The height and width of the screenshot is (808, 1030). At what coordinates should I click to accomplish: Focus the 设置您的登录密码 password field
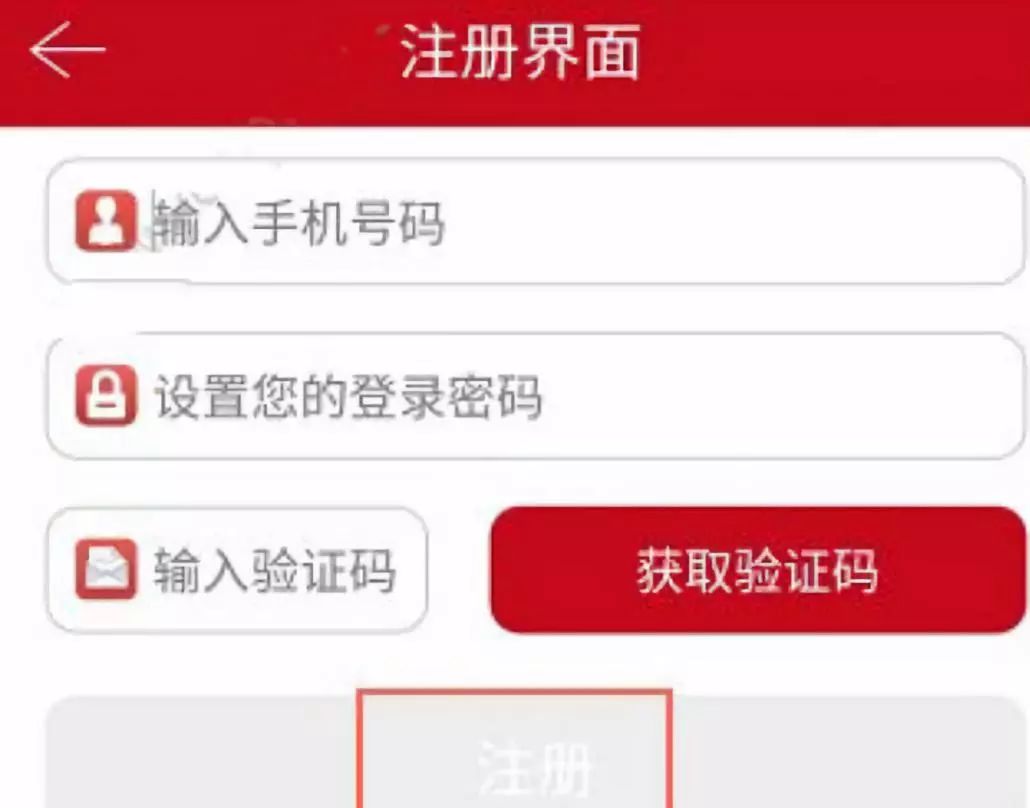tap(535, 396)
